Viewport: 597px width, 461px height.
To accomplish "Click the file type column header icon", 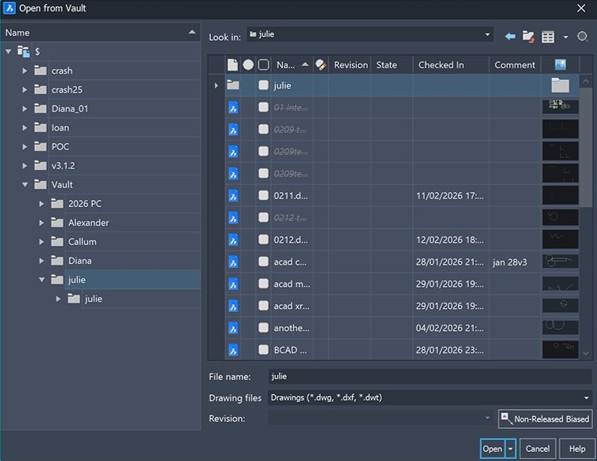I will pos(233,65).
